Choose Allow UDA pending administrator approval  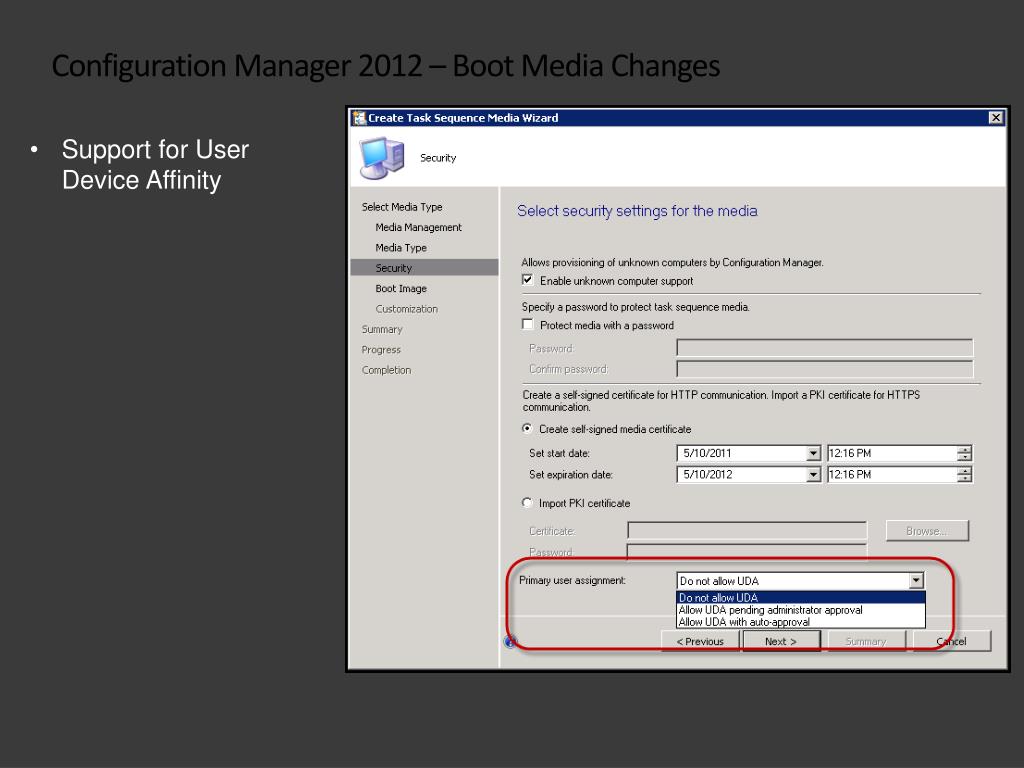point(801,610)
